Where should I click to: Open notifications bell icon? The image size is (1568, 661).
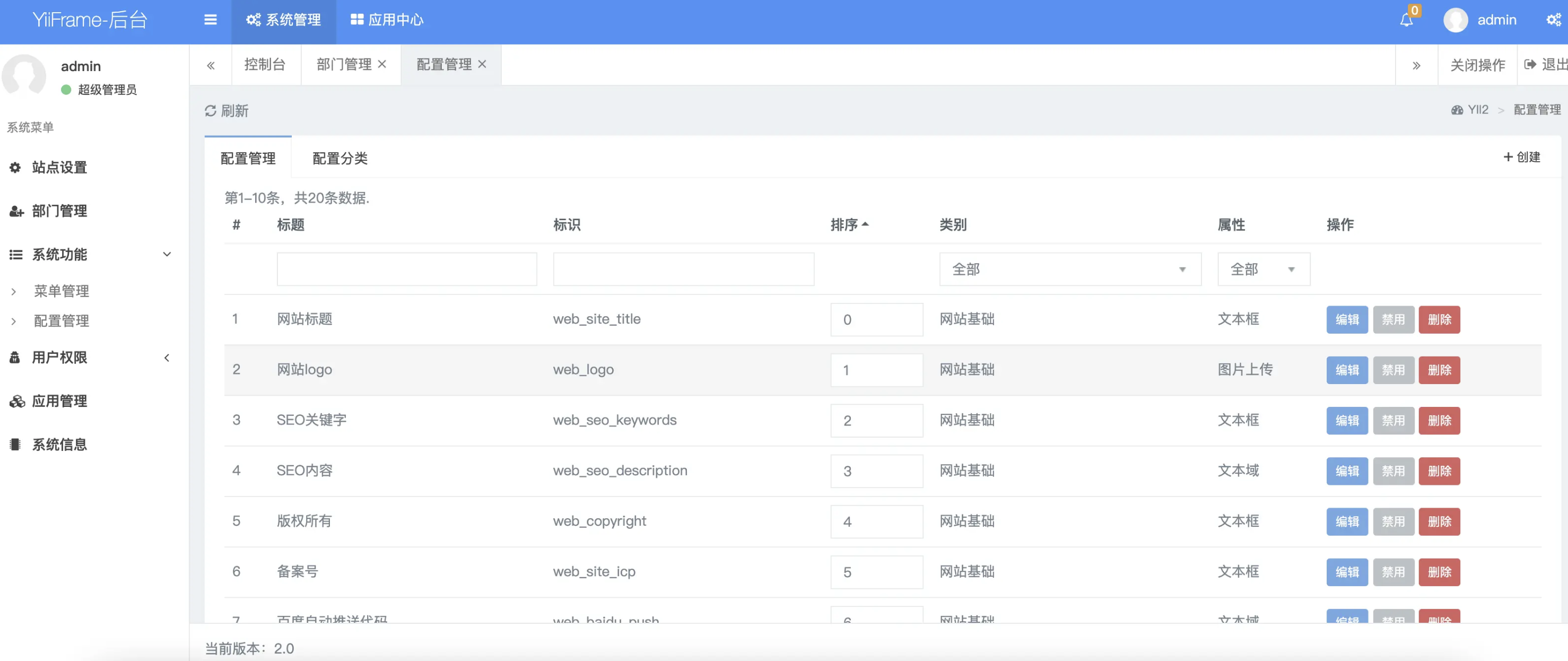coord(1406,20)
